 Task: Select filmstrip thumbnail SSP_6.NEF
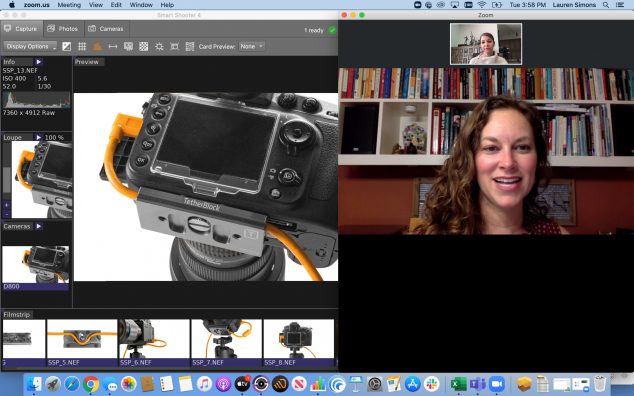click(x=154, y=342)
